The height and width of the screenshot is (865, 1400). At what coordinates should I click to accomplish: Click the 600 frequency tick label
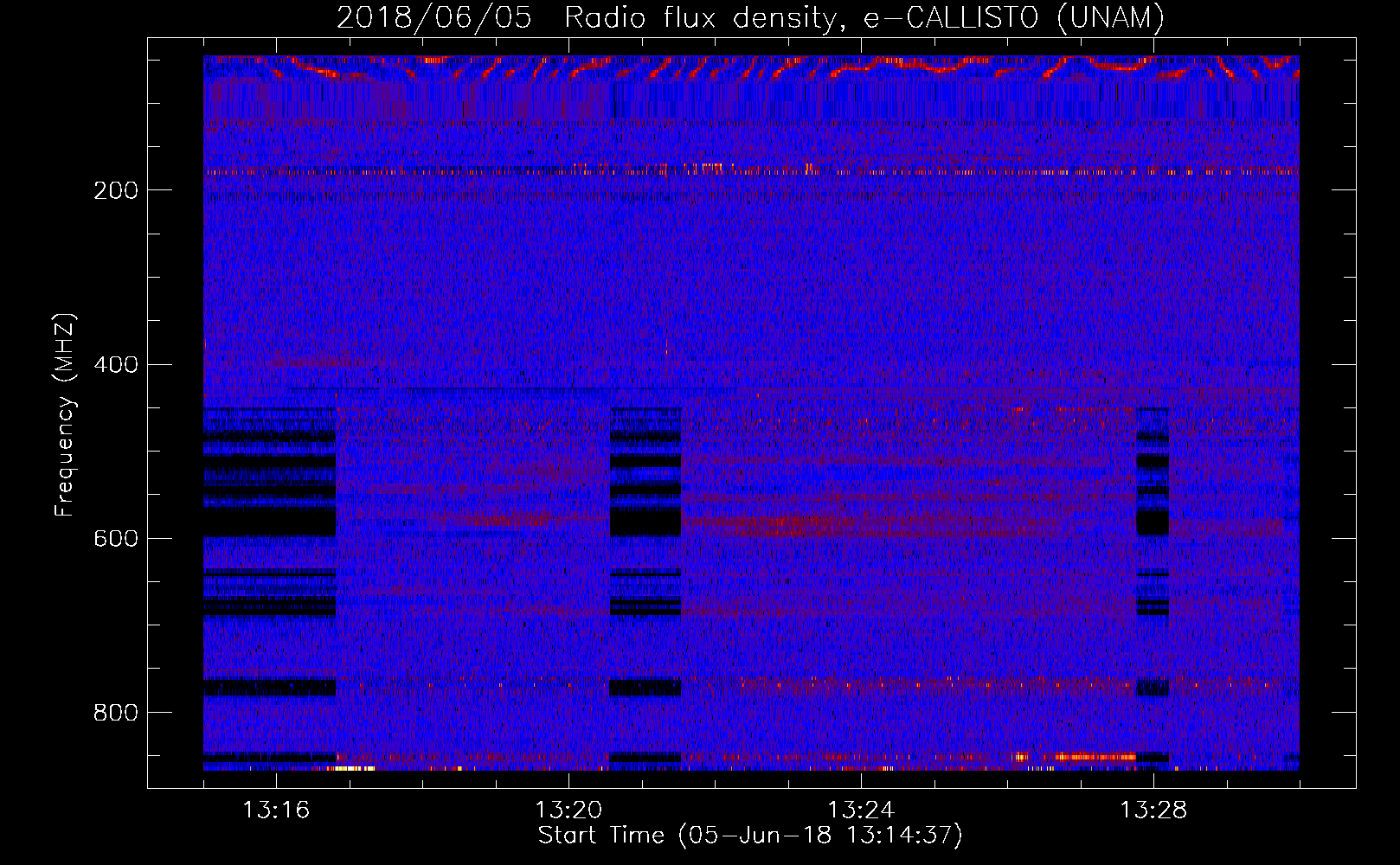pos(116,539)
